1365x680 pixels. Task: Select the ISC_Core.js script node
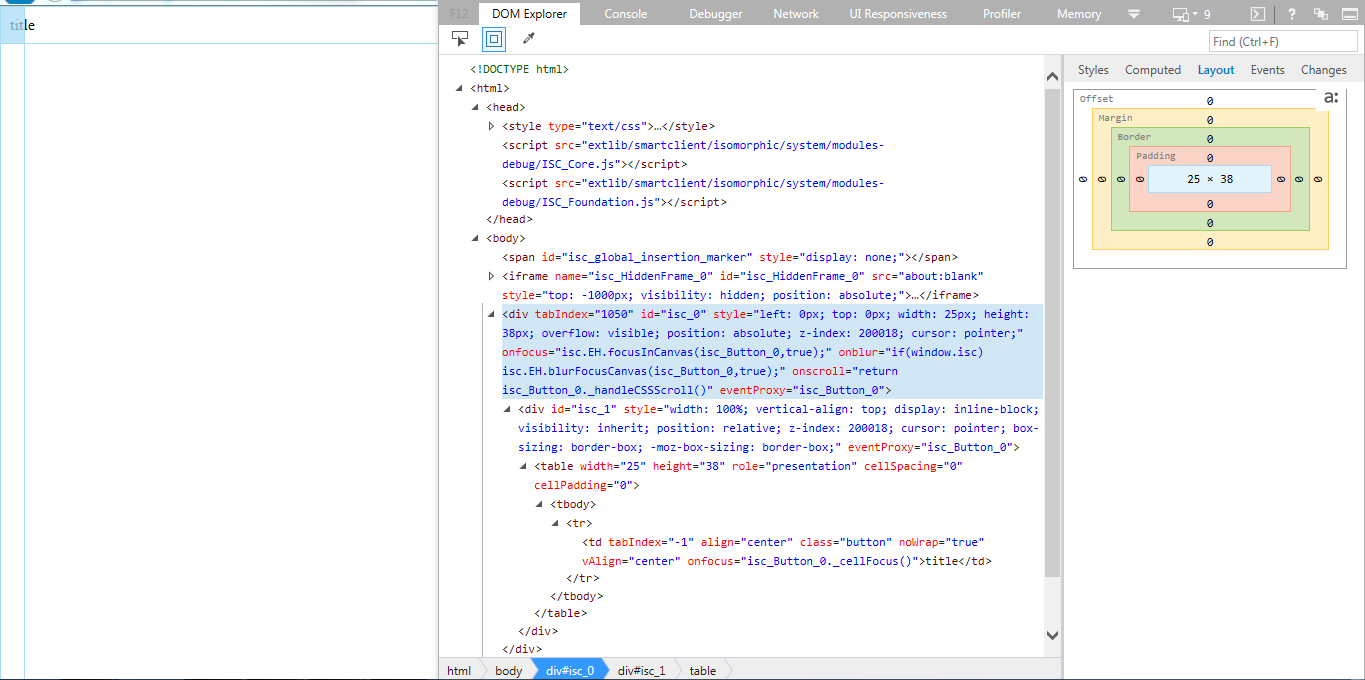pos(693,155)
